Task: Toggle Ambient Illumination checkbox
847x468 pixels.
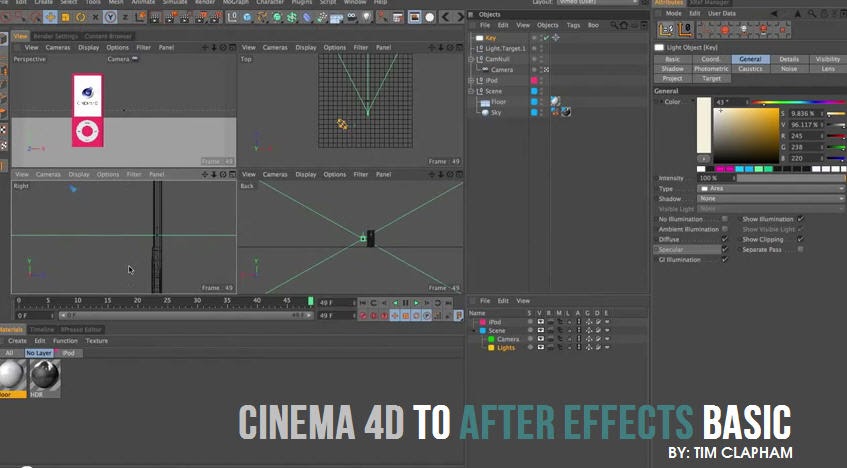Action: [725, 229]
